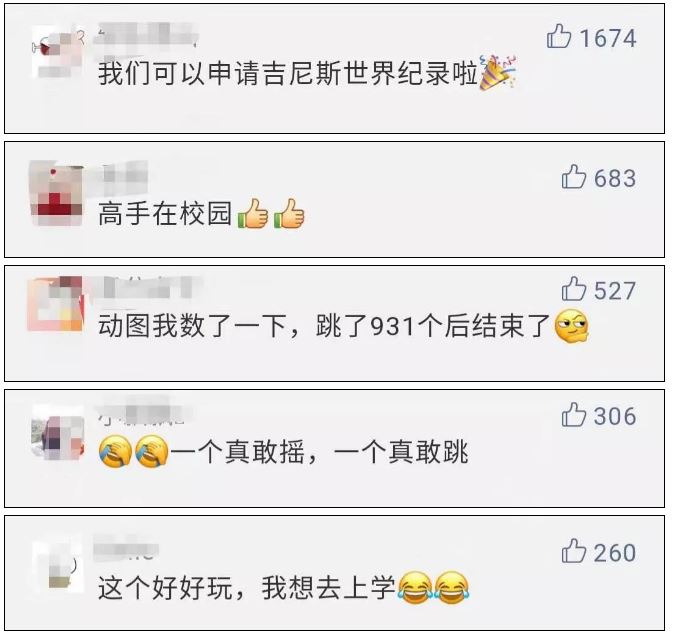
Task: Open avatar next to 高手在校园 comment
Action: pyautogui.click(x=56, y=194)
